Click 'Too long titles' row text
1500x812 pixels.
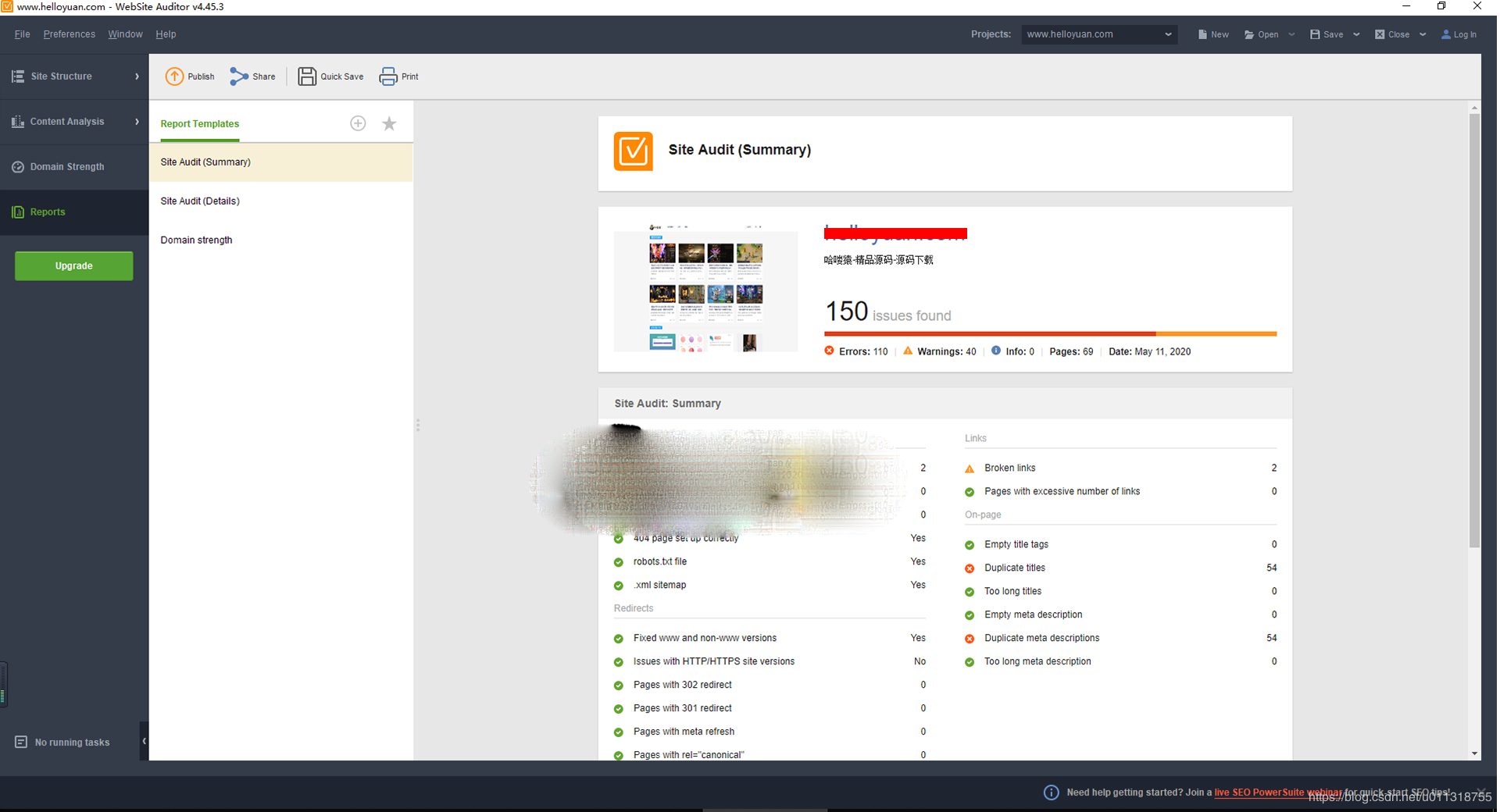click(x=1012, y=592)
